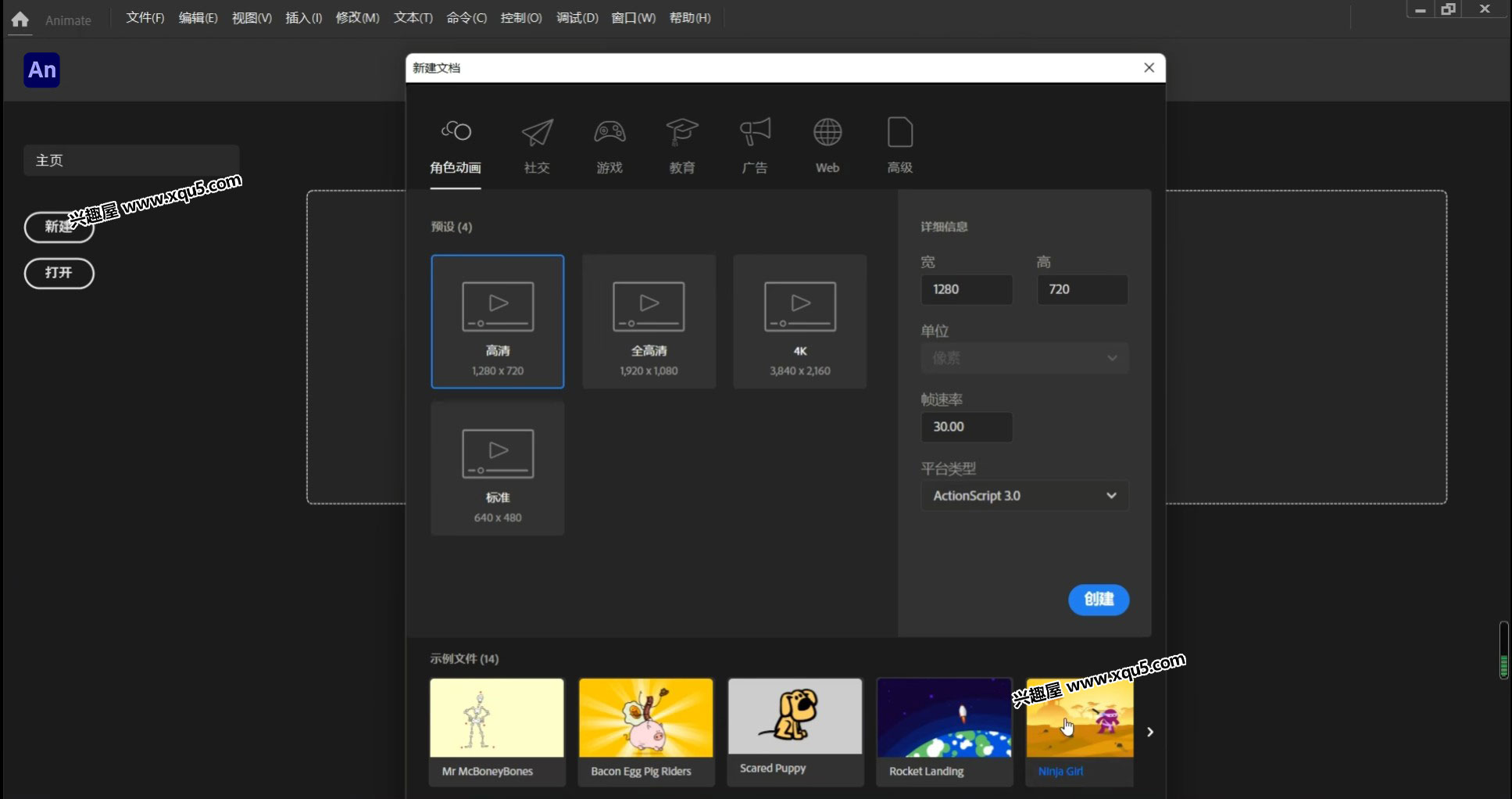Select the 主页 item in the sidebar
Screen dimensions: 1512x799
click(x=131, y=160)
